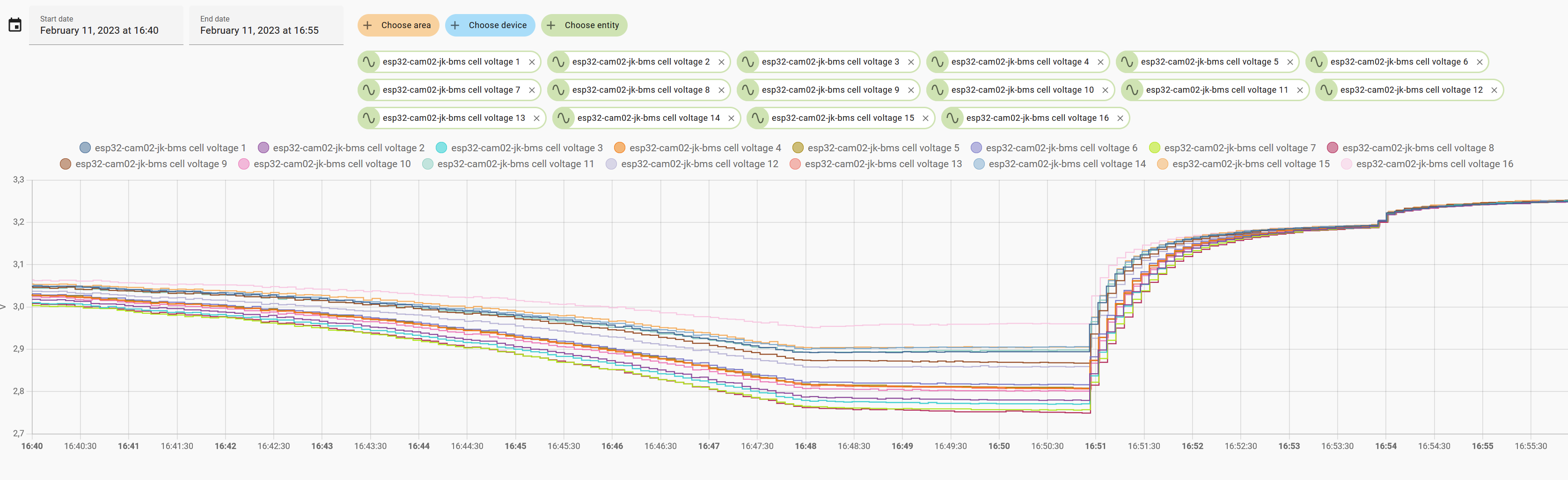
Task: Open the Choose area picker
Action: click(398, 26)
